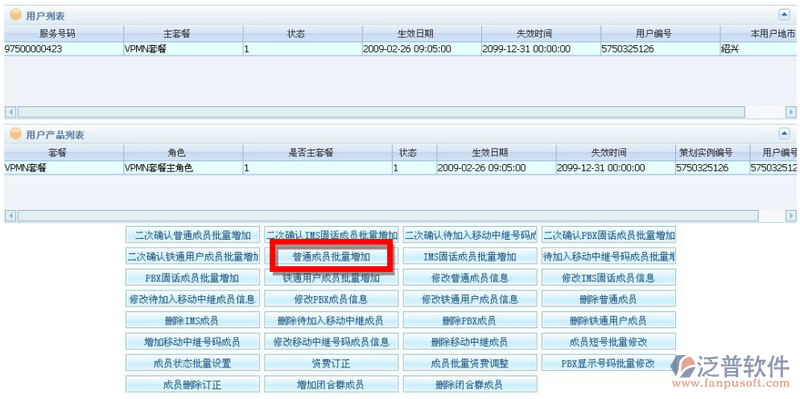Collapse the 用户列表 panel arrow icon

click(x=784, y=15)
